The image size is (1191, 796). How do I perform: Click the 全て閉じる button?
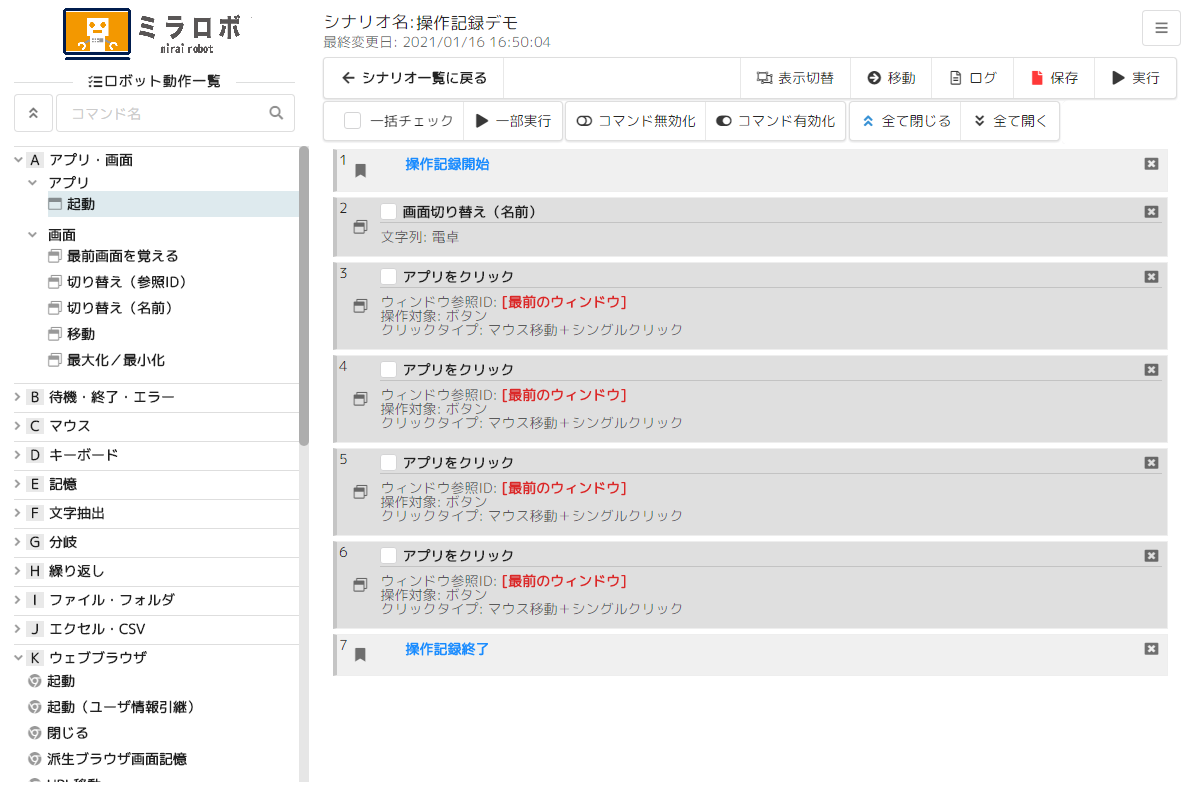point(905,121)
